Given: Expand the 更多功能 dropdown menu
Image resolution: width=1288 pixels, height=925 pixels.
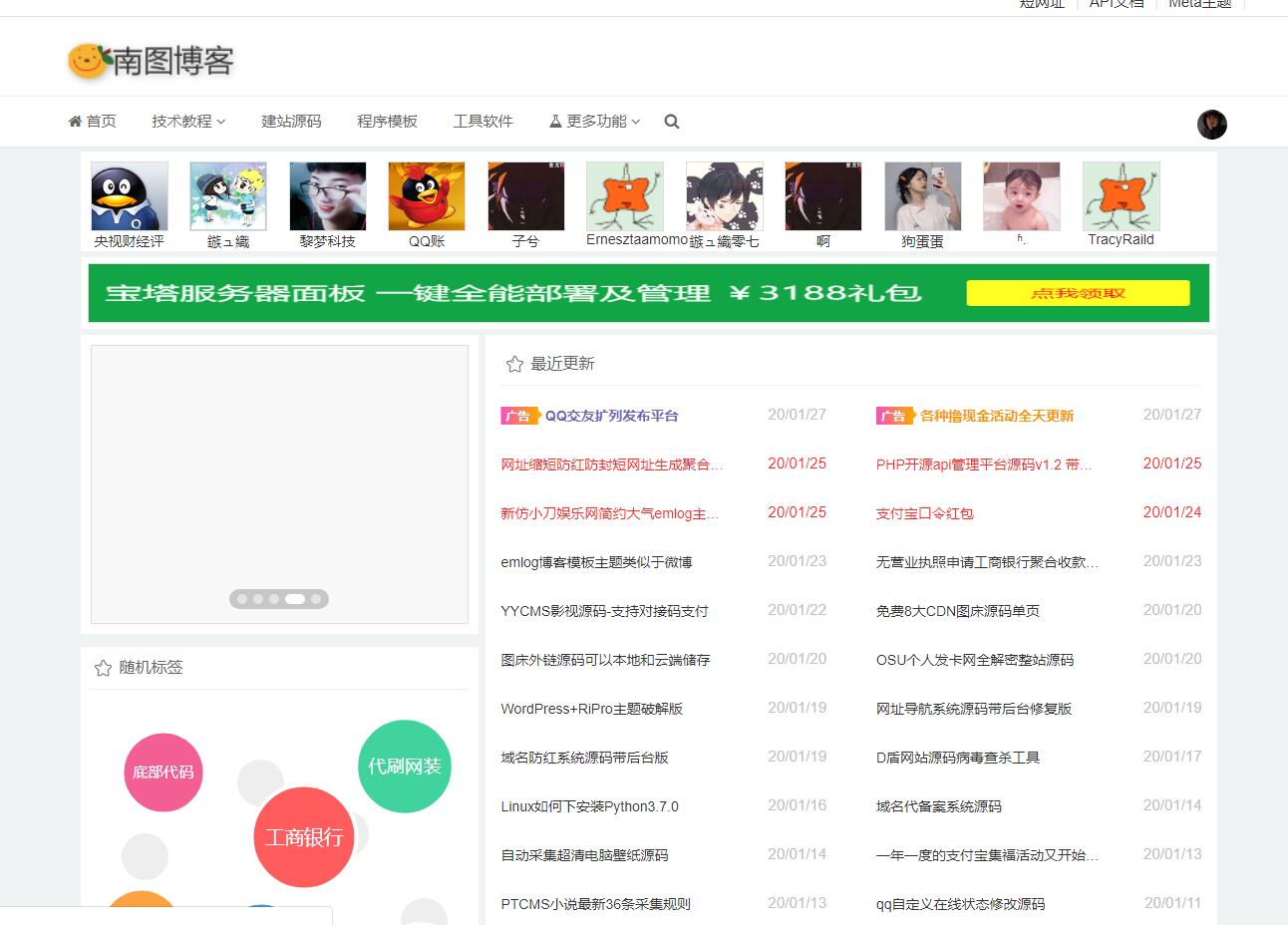Looking at the screenshot, I should pos(595,122).
